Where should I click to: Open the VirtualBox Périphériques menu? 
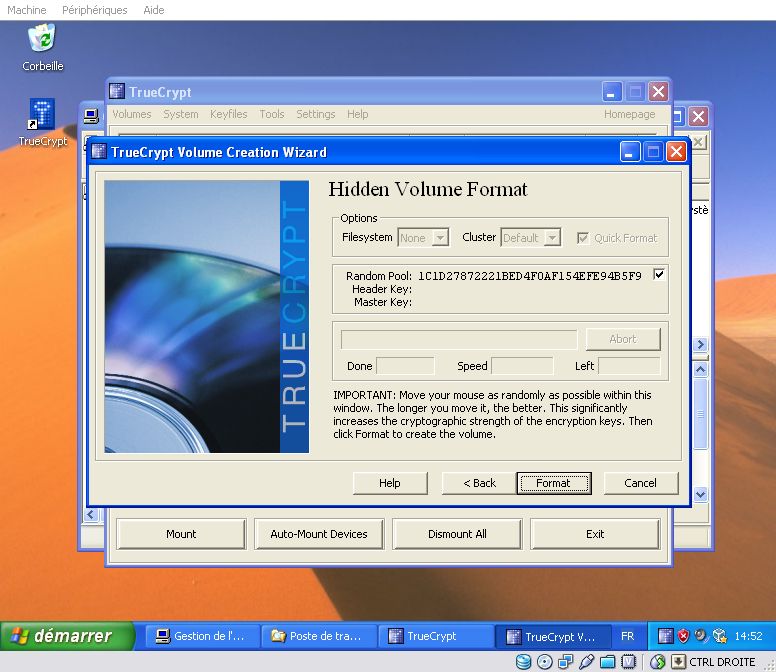click(95, 10)
